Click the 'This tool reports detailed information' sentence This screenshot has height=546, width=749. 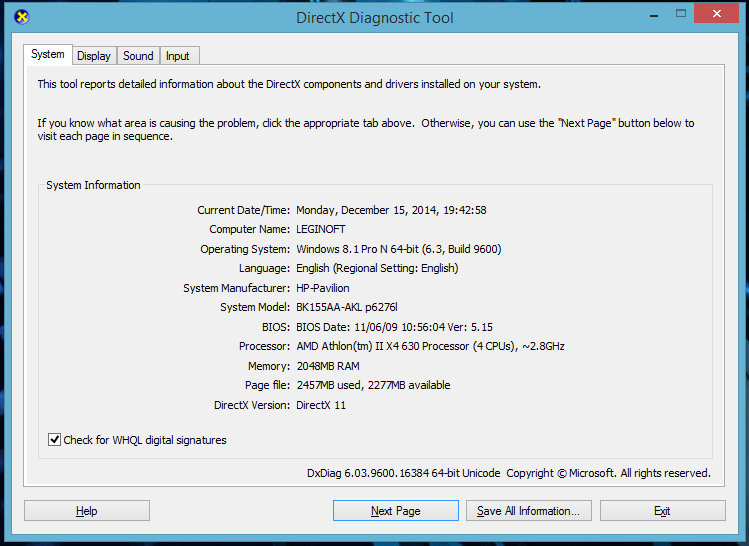(289, 84)
